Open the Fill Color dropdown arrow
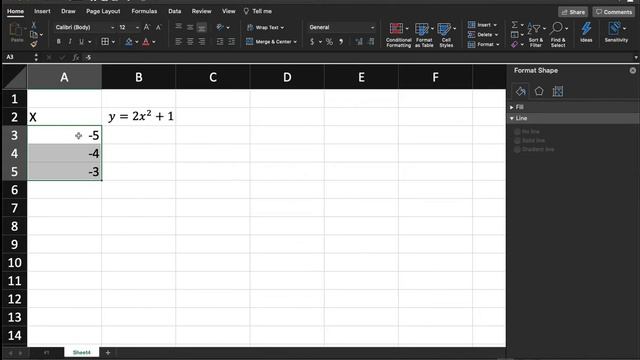This screenshot has width=640, height=360. pyautogui.click(x=137, y=42)
